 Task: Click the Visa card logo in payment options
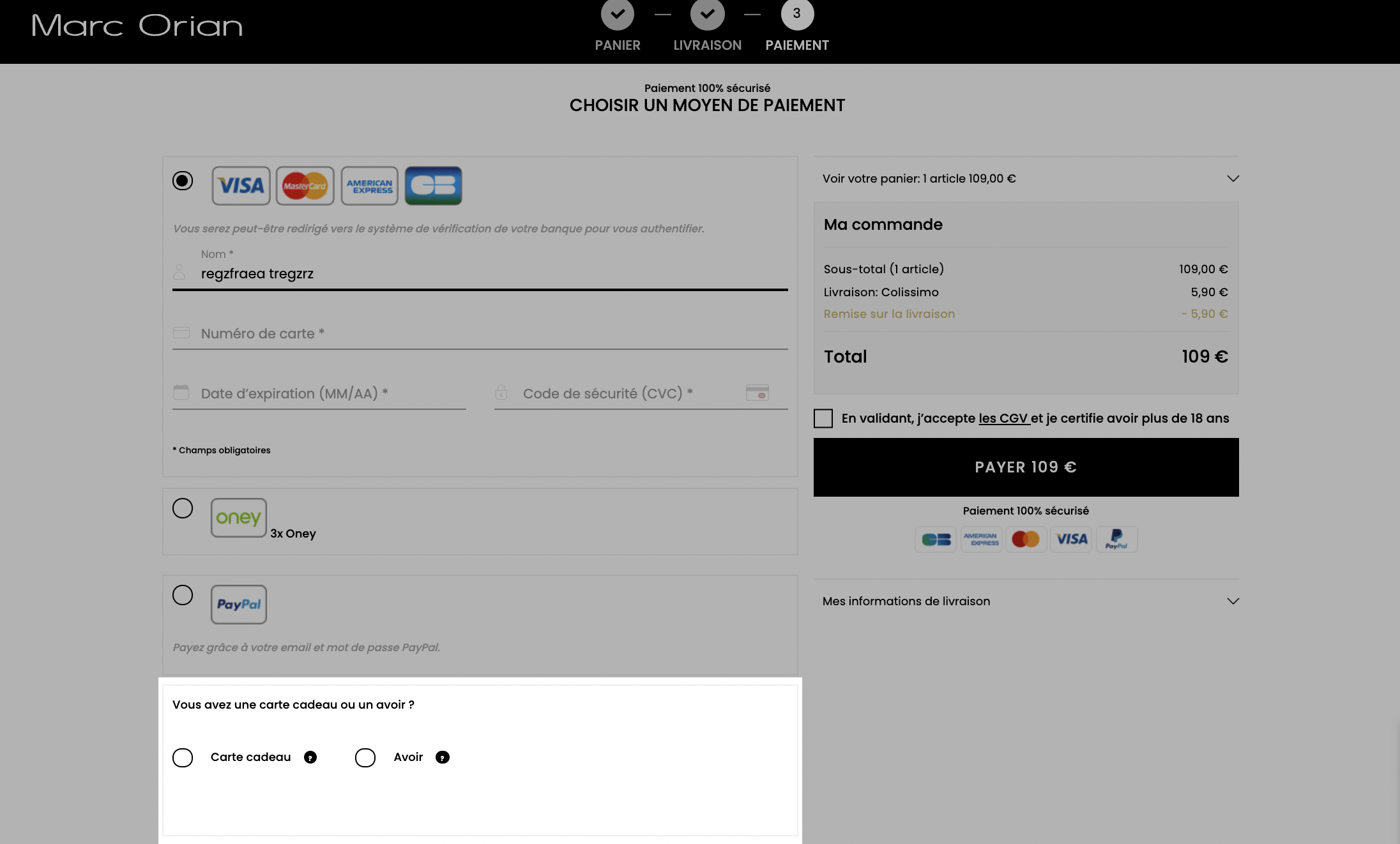241,186
